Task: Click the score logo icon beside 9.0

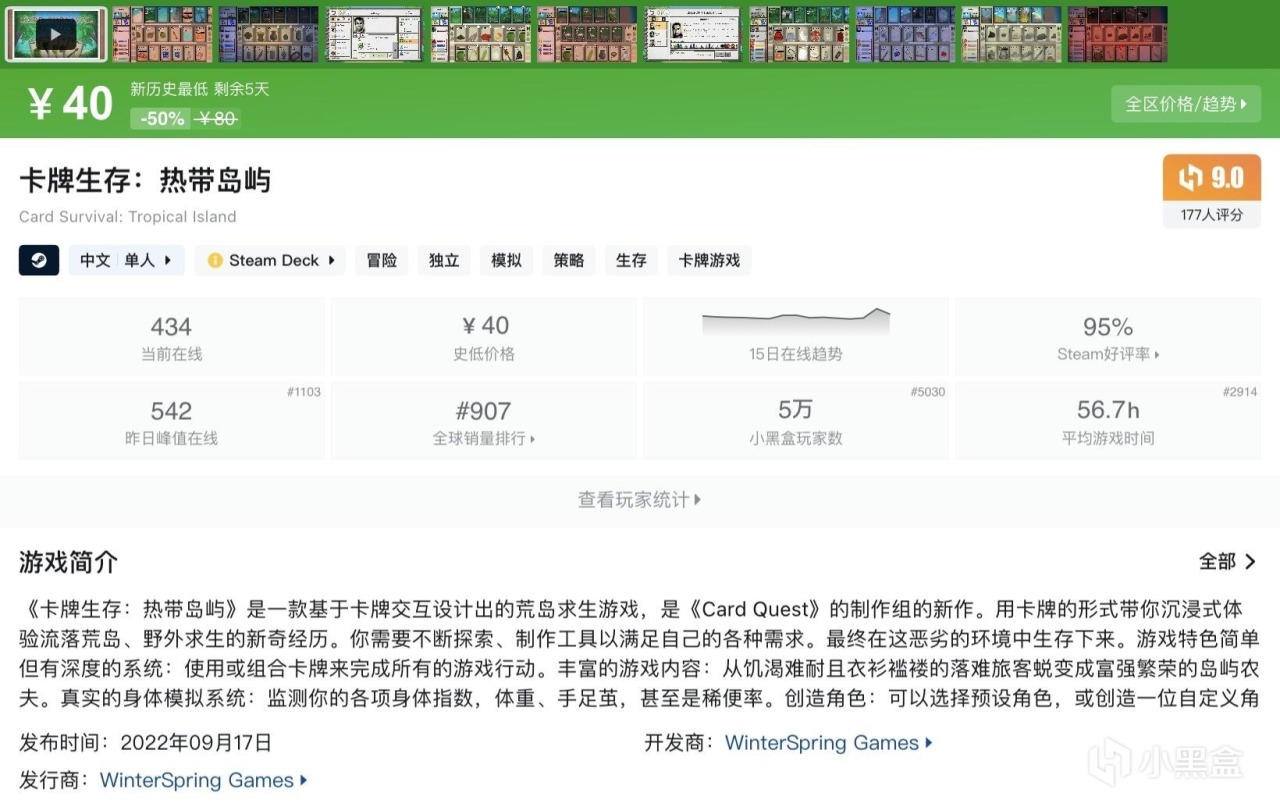Action: [1190, 178]
